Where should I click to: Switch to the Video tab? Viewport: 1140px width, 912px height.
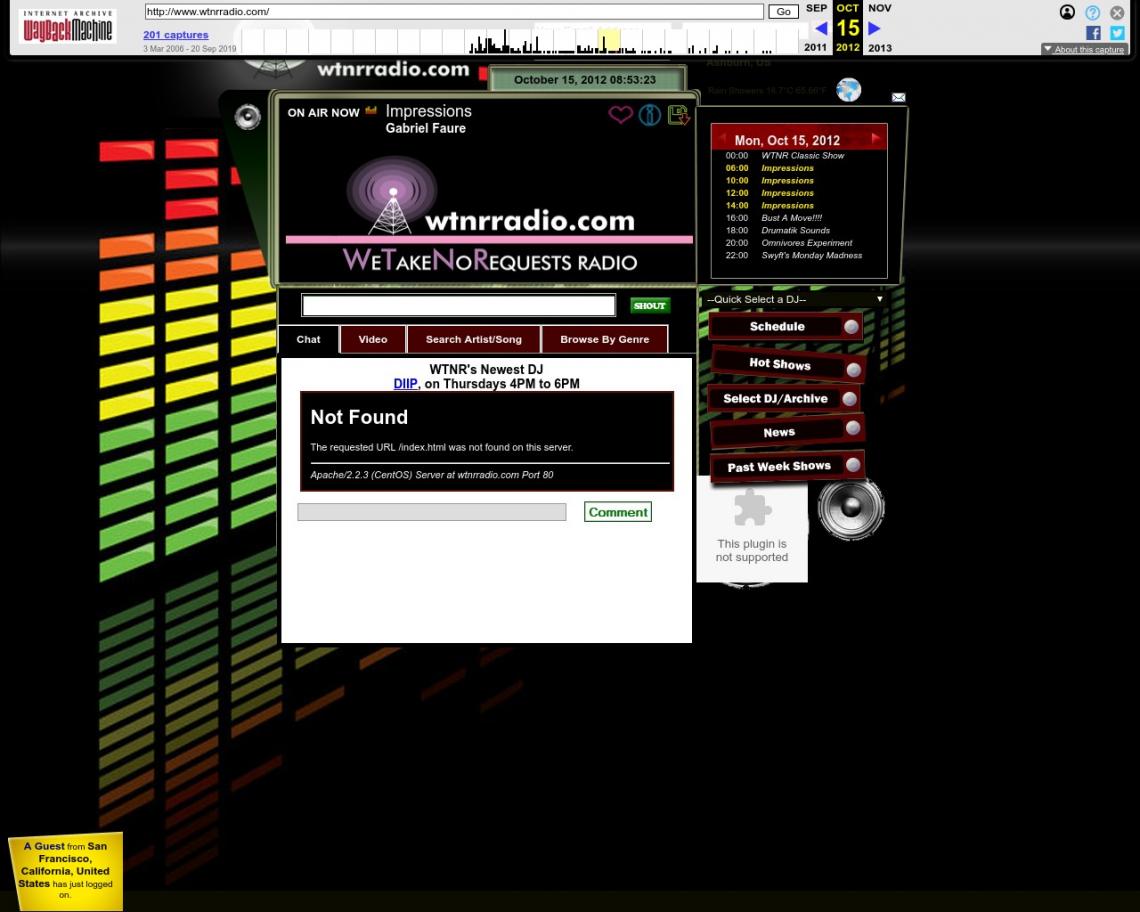click(372, 340)
